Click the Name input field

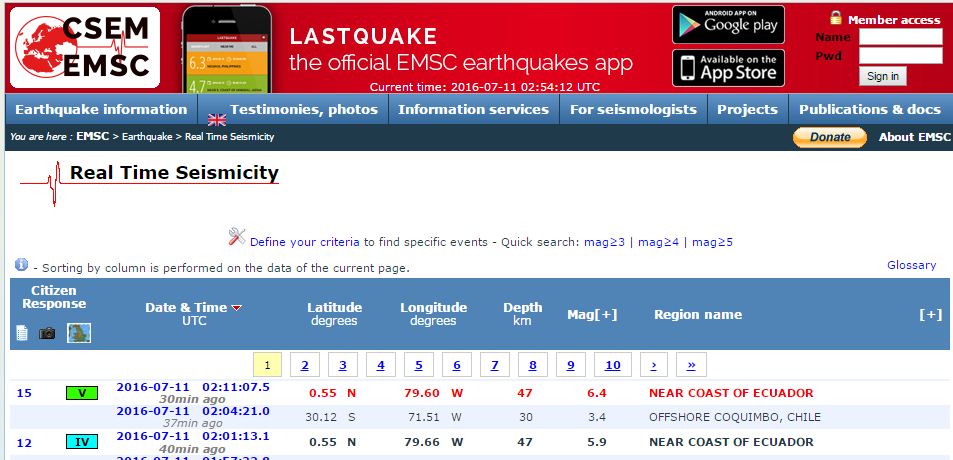900,37
